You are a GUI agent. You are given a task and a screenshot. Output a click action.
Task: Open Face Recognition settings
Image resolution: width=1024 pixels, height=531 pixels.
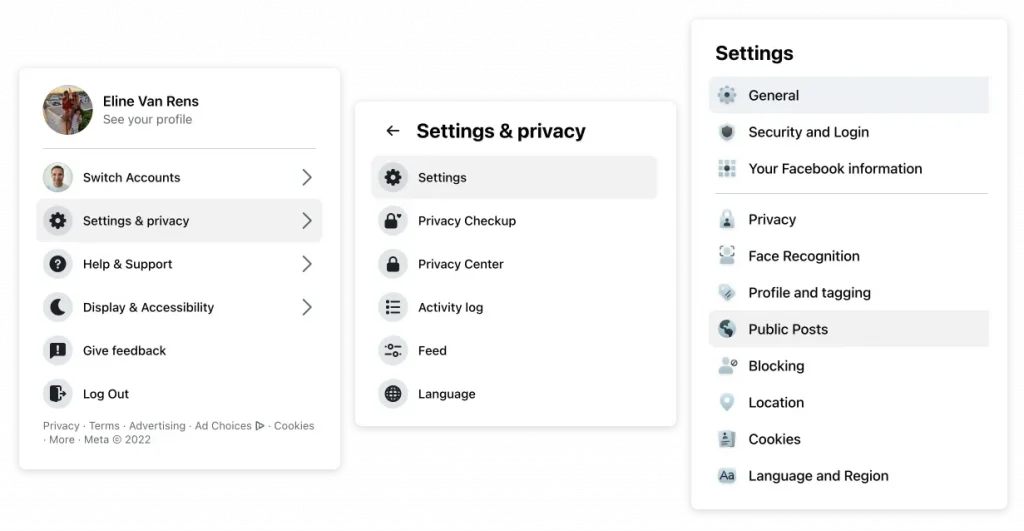pyautogui.click(x=803, y=256)
